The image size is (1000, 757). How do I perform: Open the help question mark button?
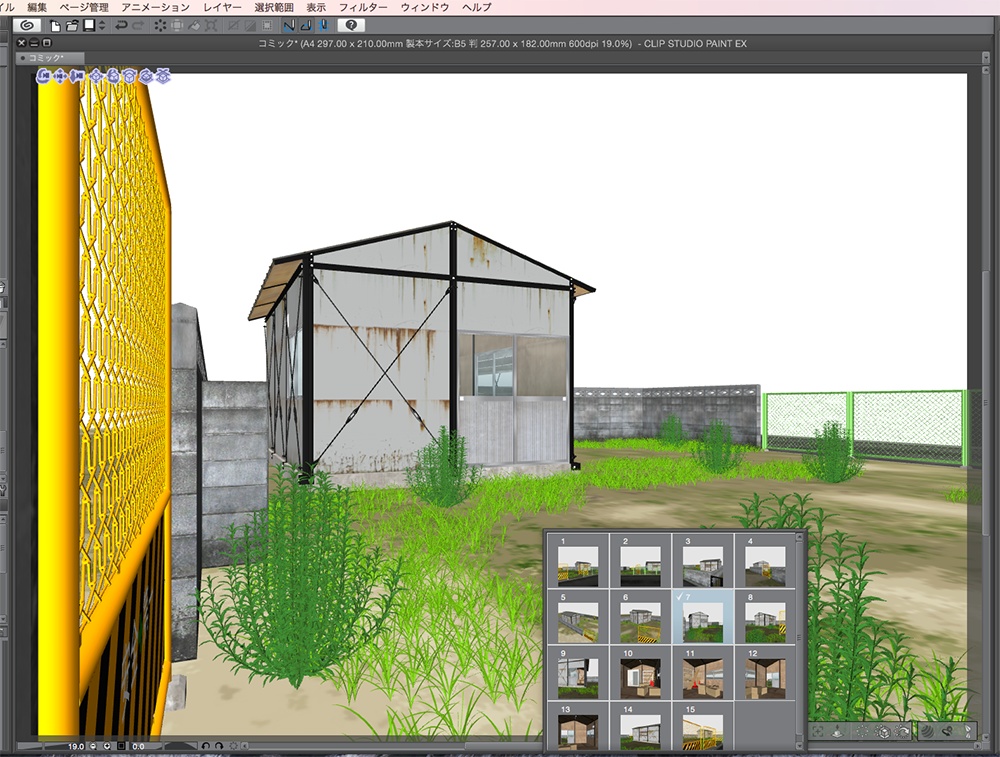pyautogui.click(x=351, y=26)
